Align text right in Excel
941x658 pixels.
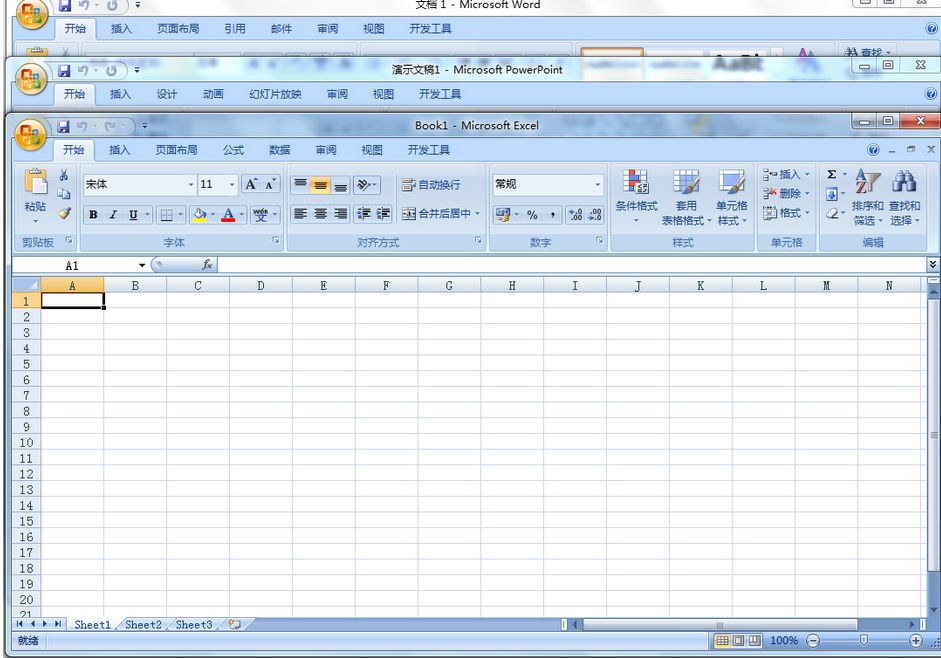coord(340,214)
